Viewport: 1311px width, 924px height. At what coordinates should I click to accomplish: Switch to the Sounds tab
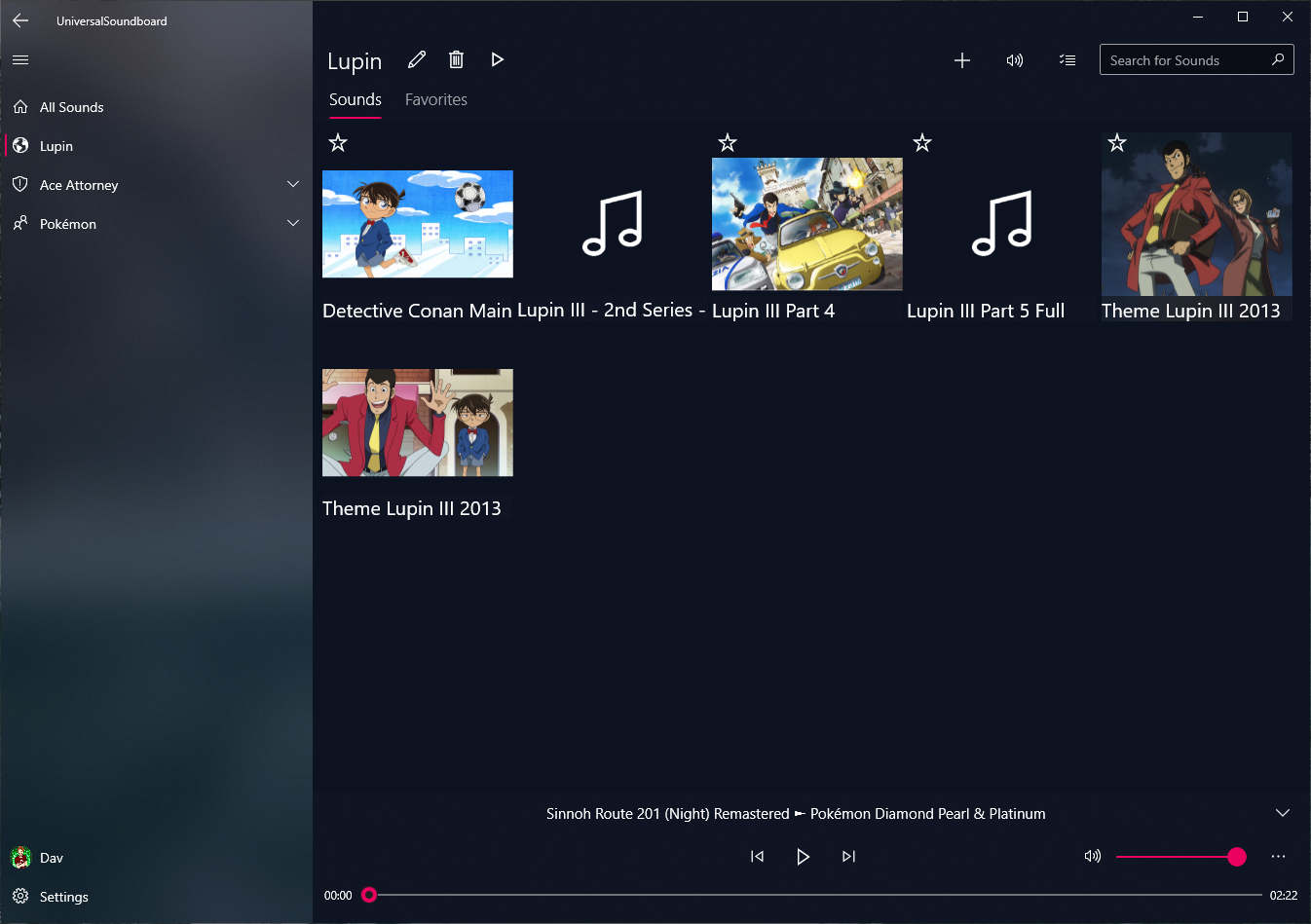tap(356, 100)
